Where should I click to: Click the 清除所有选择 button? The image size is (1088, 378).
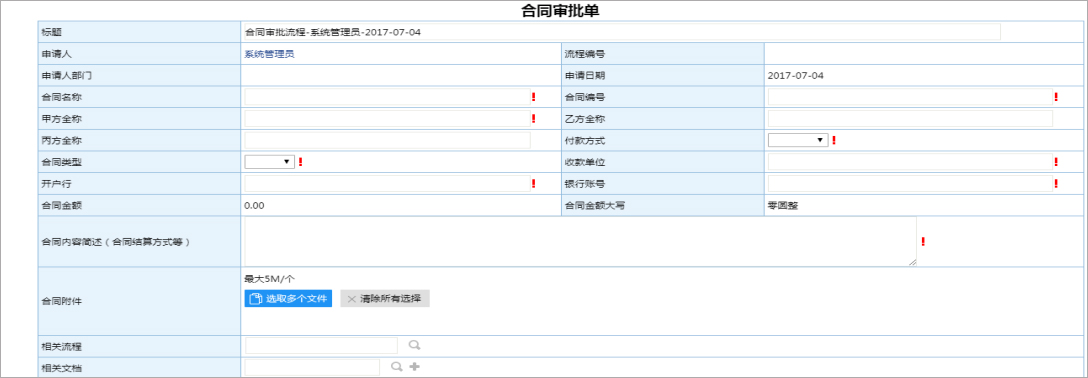[x=385, y=298]
